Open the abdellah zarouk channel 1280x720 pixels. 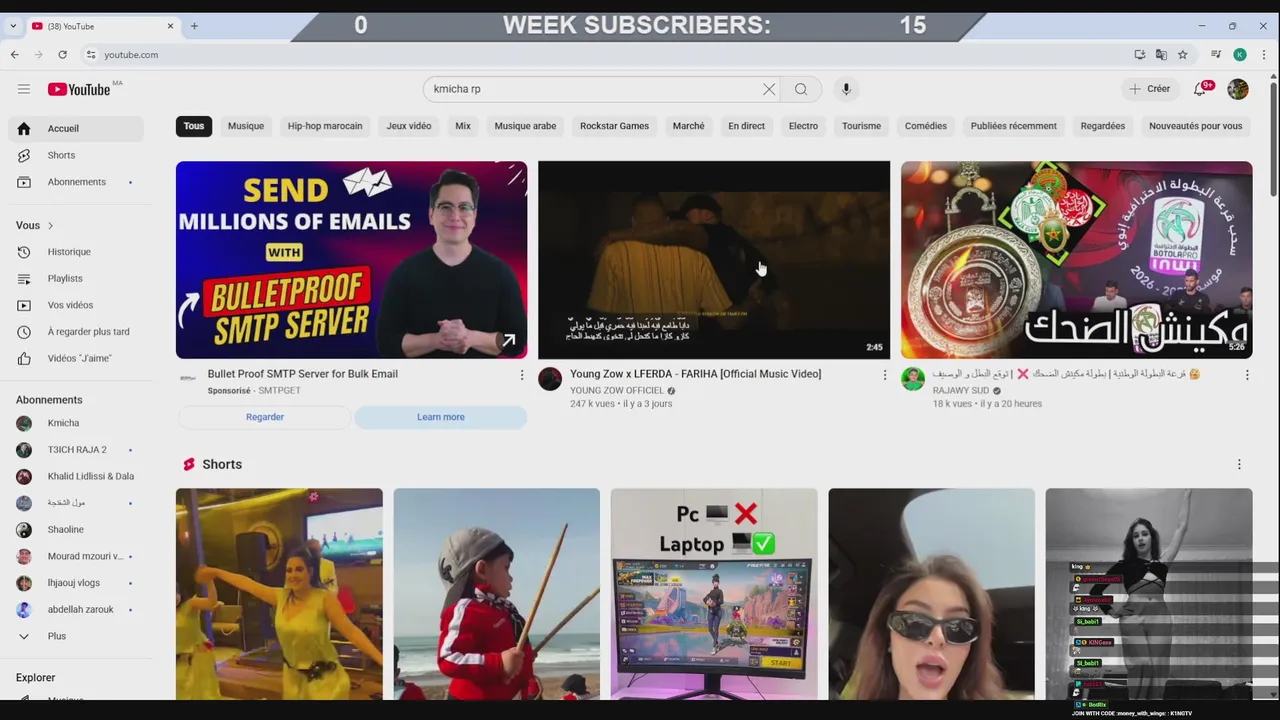(76, 609)
